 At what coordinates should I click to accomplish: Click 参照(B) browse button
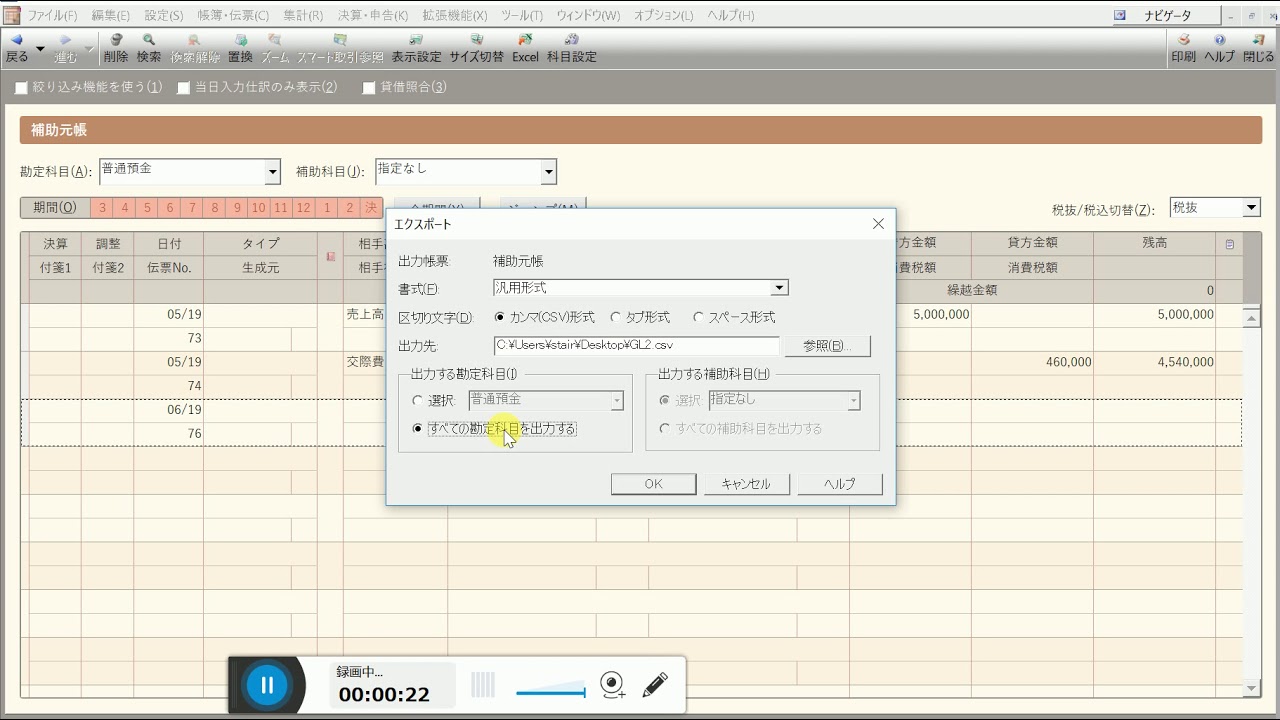coord(827,346)
